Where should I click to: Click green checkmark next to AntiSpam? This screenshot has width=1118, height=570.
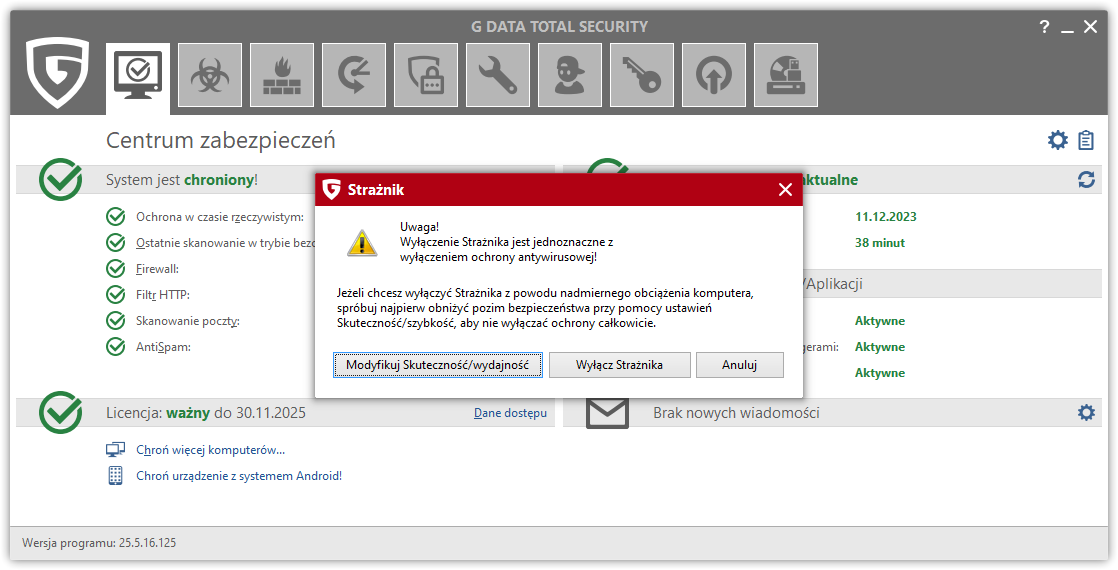click(116, 347)
